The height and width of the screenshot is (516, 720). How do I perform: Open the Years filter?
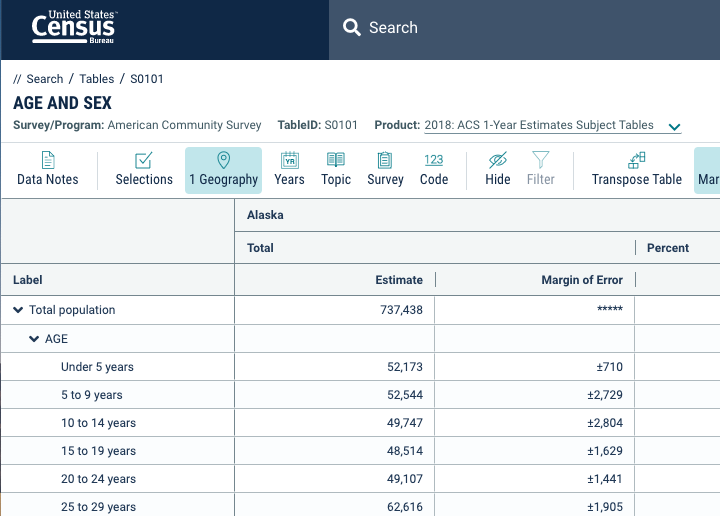289,169
